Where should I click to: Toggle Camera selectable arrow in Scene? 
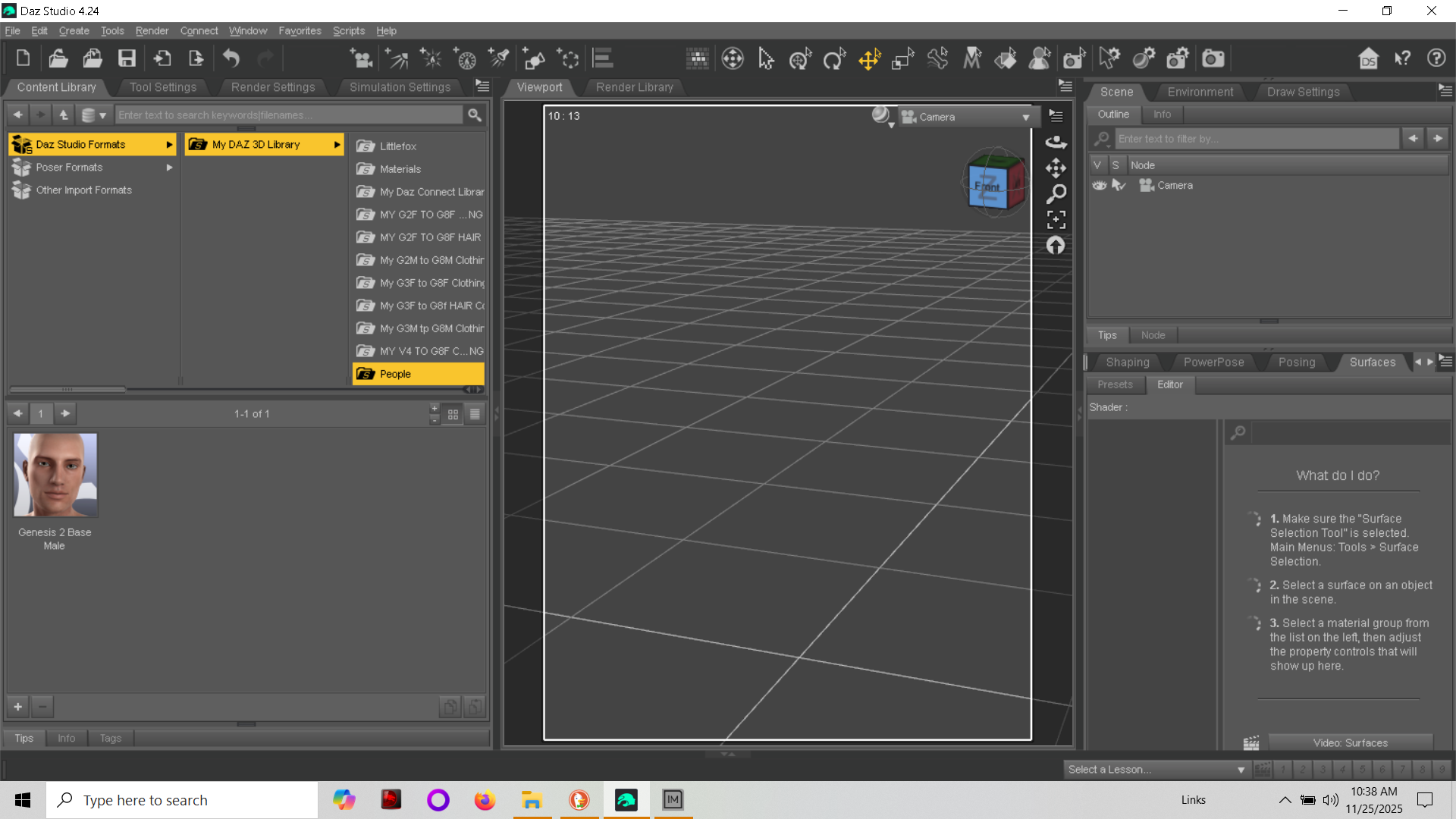tap(1118, 186)
